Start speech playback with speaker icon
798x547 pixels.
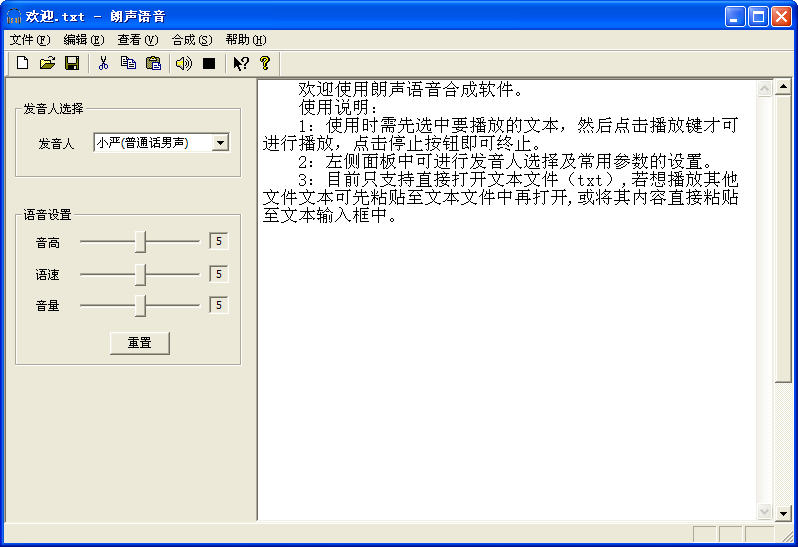(x=184, y=63)
